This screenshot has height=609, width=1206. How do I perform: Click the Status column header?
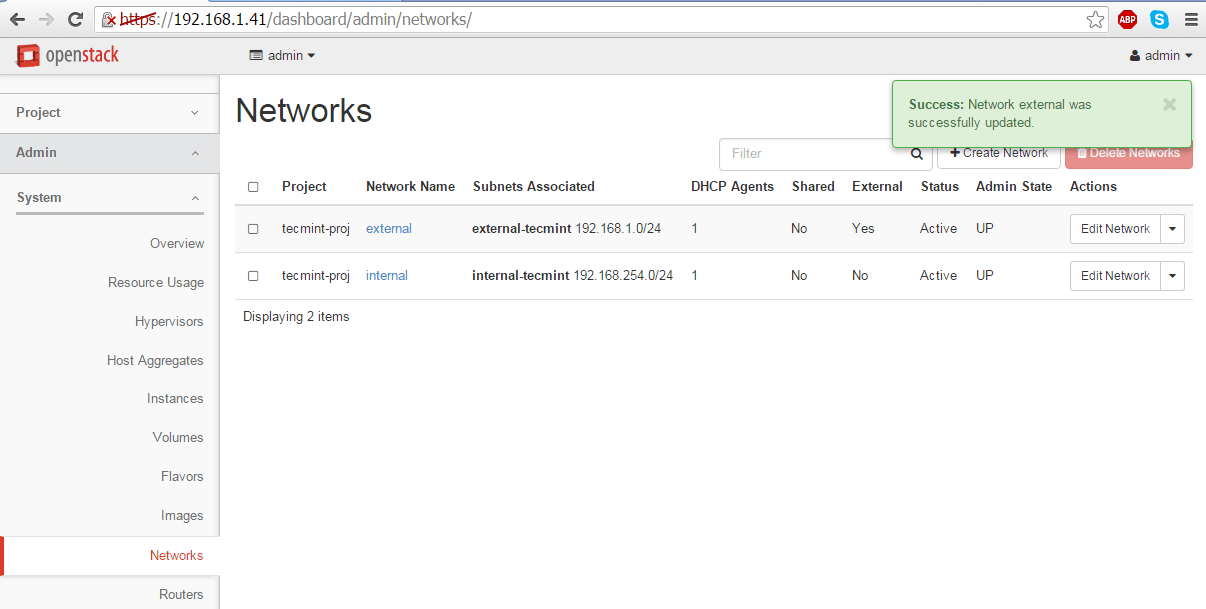[940, 187]
